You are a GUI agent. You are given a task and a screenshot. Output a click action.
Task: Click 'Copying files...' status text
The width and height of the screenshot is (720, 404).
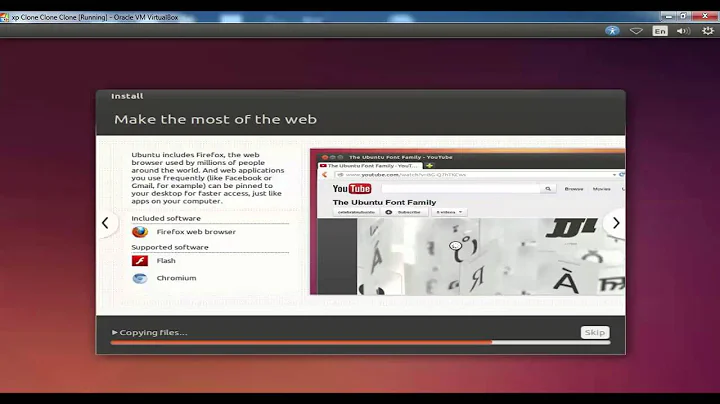153,332
